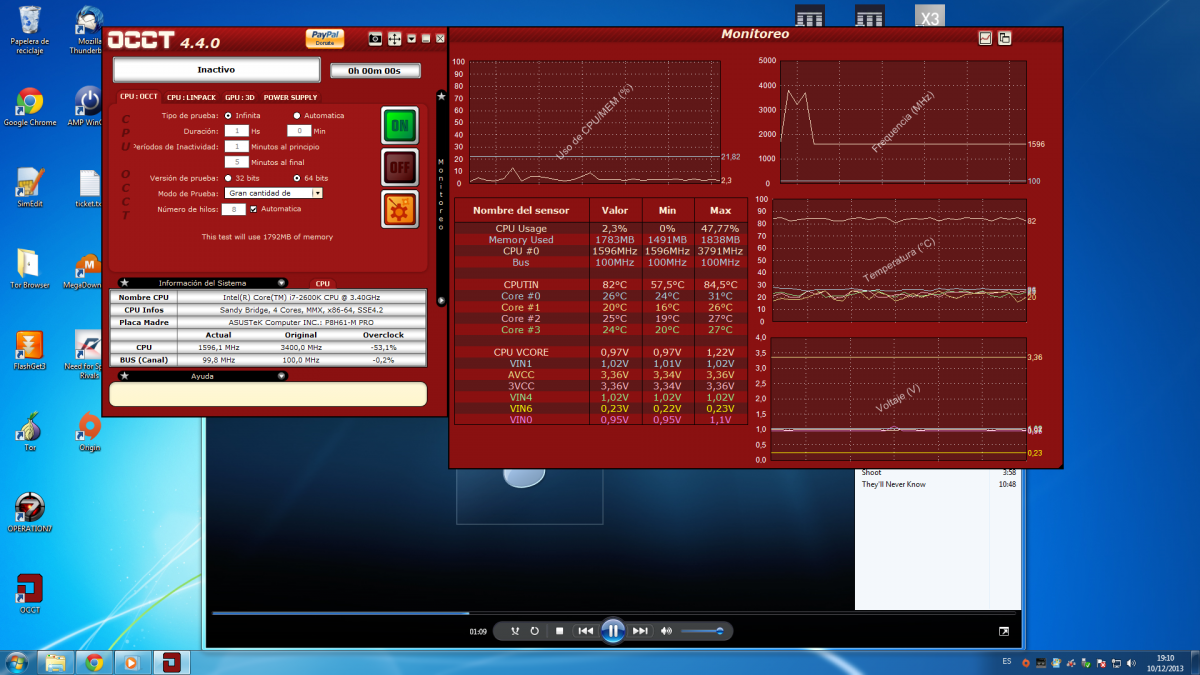Switch to the POWER SUPPLY tab
This screenshot has height=675, width=1200.
pyautogui.click(x=290, y=97)
